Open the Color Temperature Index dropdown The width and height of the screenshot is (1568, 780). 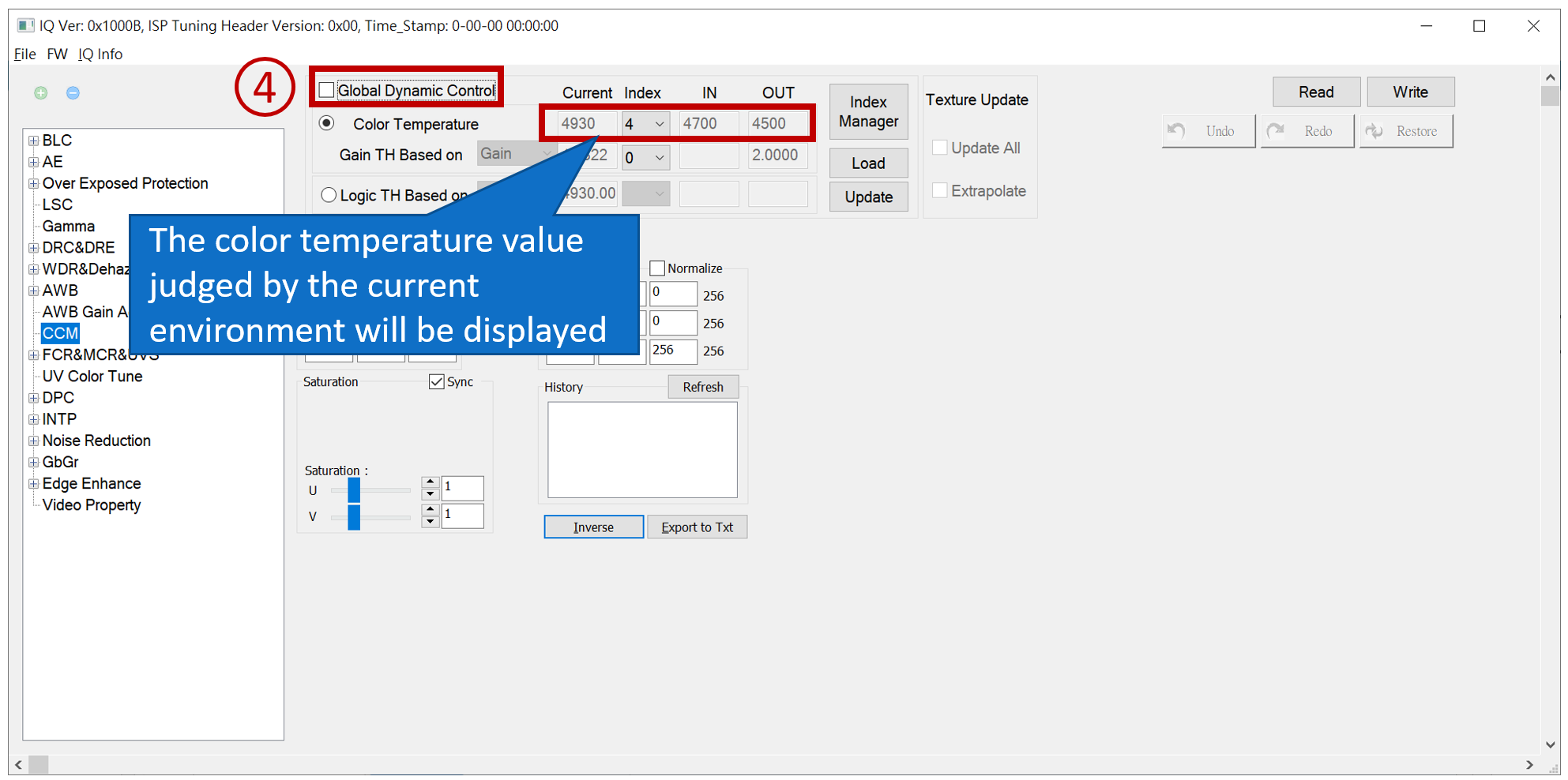point(659,124)
